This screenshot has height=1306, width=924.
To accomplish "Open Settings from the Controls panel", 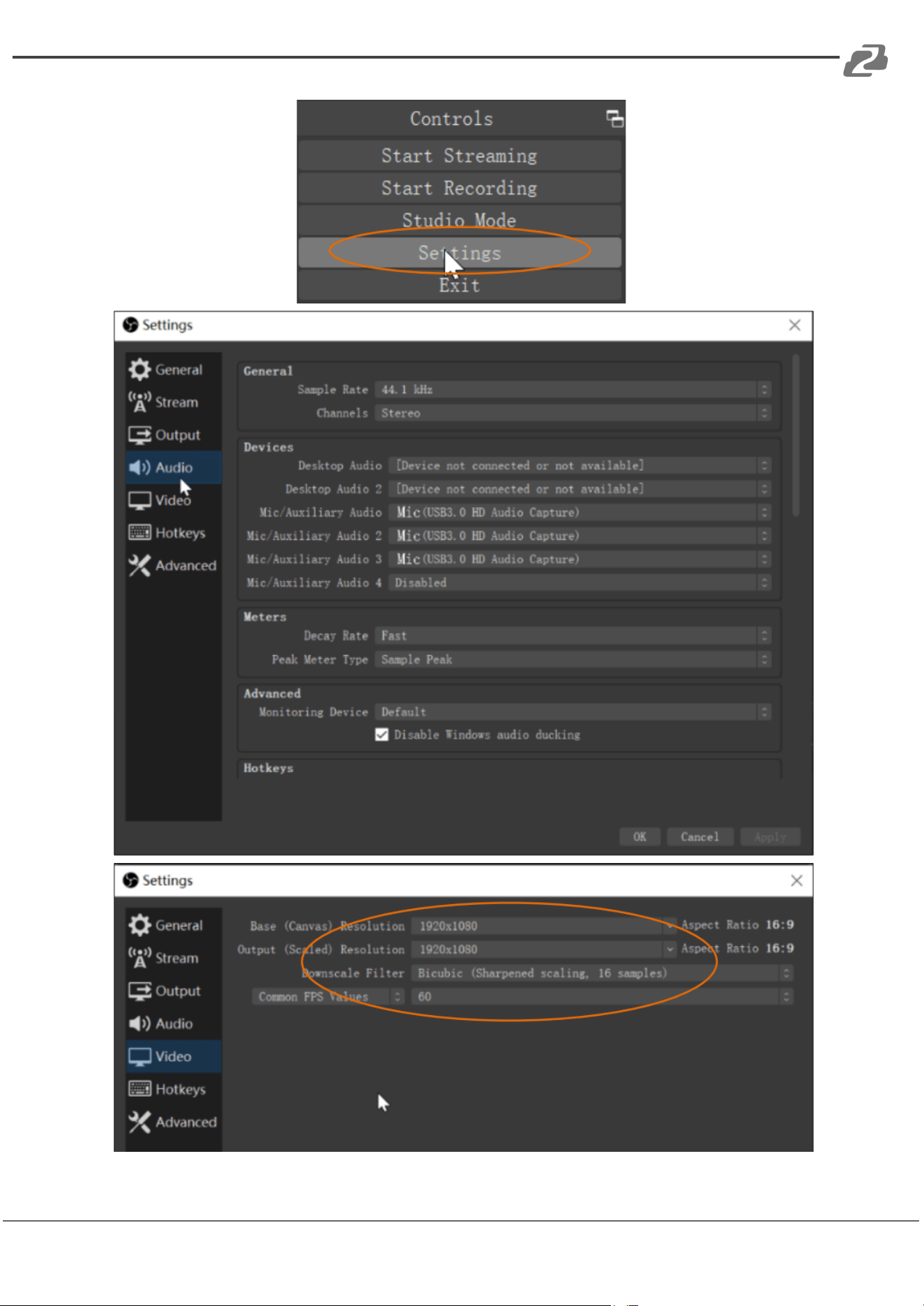I will point(460,253).
